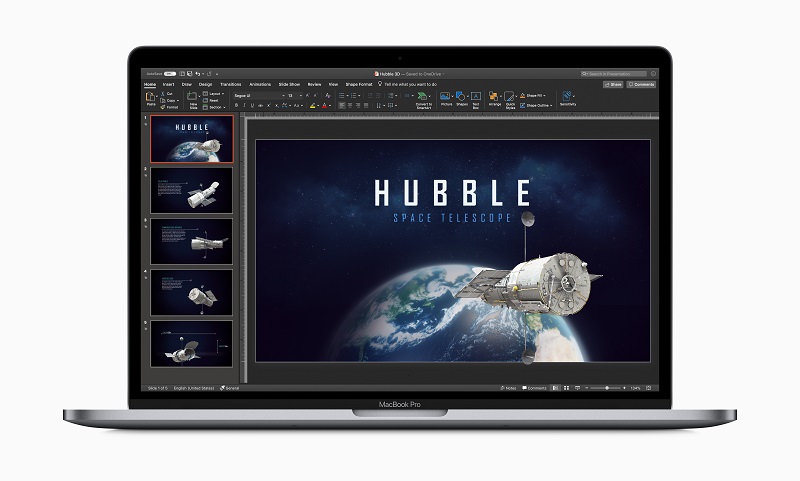Image resolution: width=800 pixels, height=481 pixels.
Task: Switch to the Transitions tab
Action: click(x=231, y=85)
